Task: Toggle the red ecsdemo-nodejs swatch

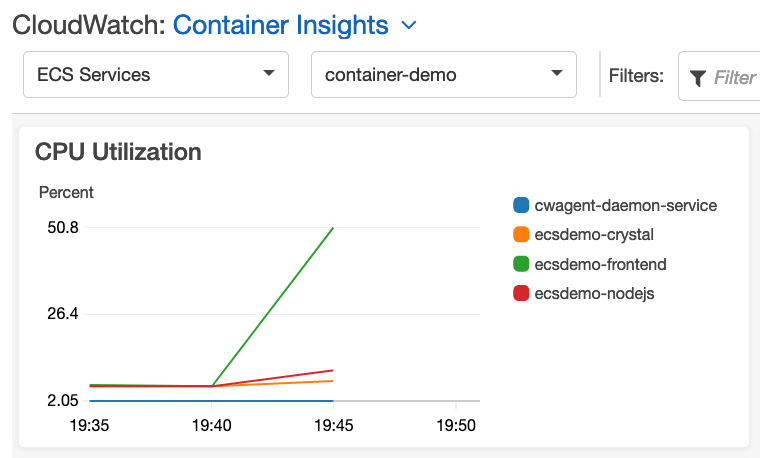Action: (521, 293)
